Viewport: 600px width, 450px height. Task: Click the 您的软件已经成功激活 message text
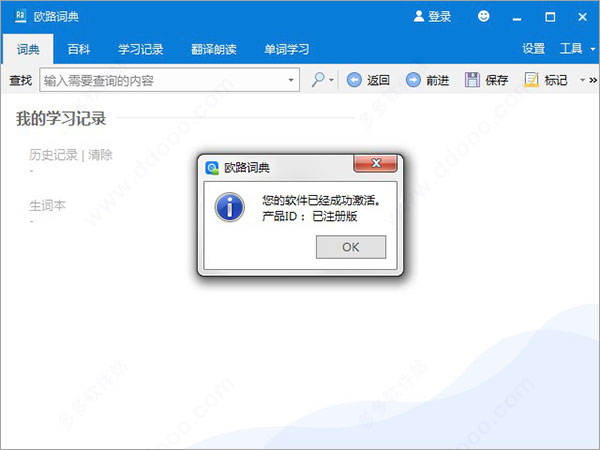pos(321,200)
